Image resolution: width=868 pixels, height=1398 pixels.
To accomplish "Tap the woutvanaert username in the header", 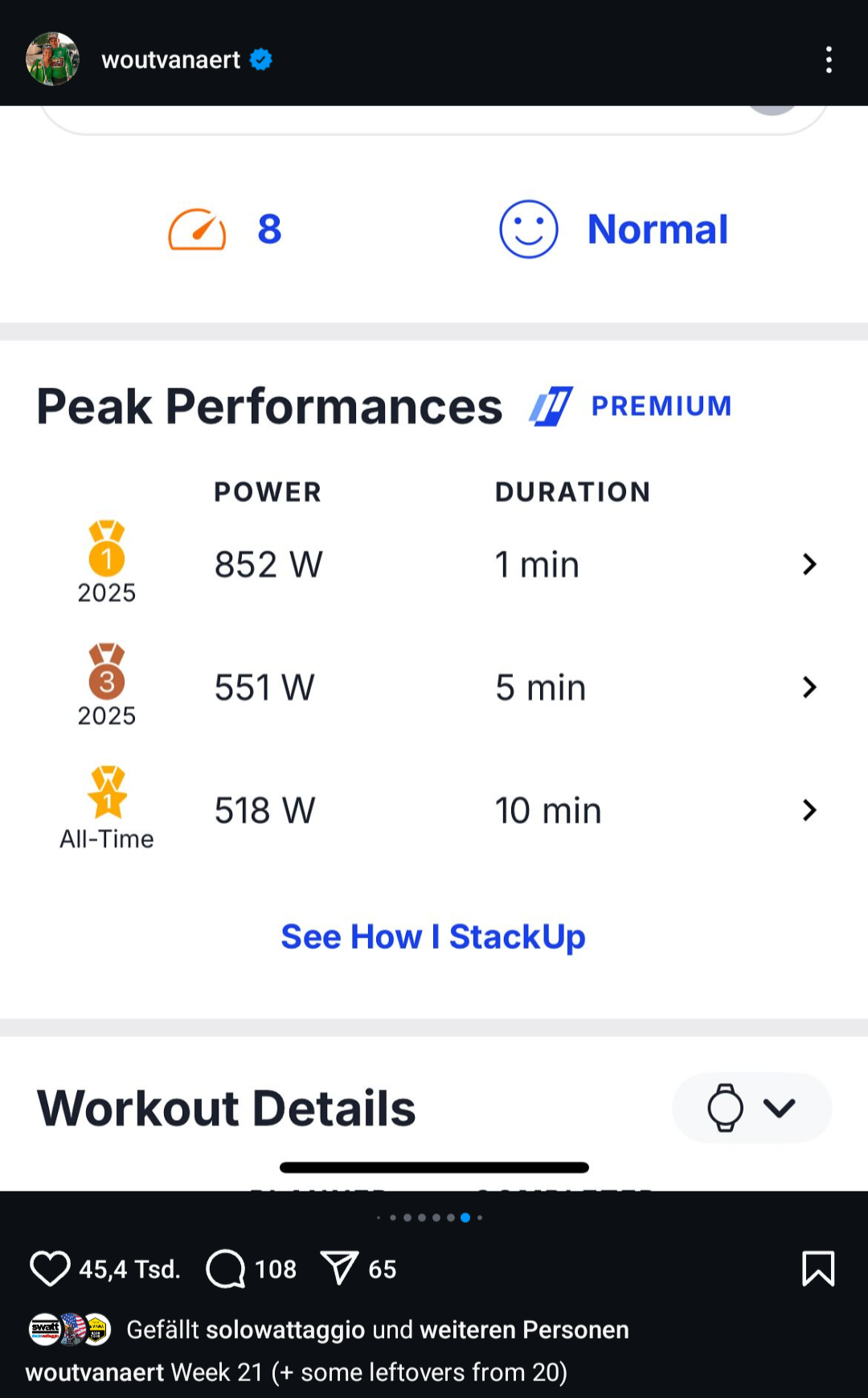I will [x=170, y=59].
